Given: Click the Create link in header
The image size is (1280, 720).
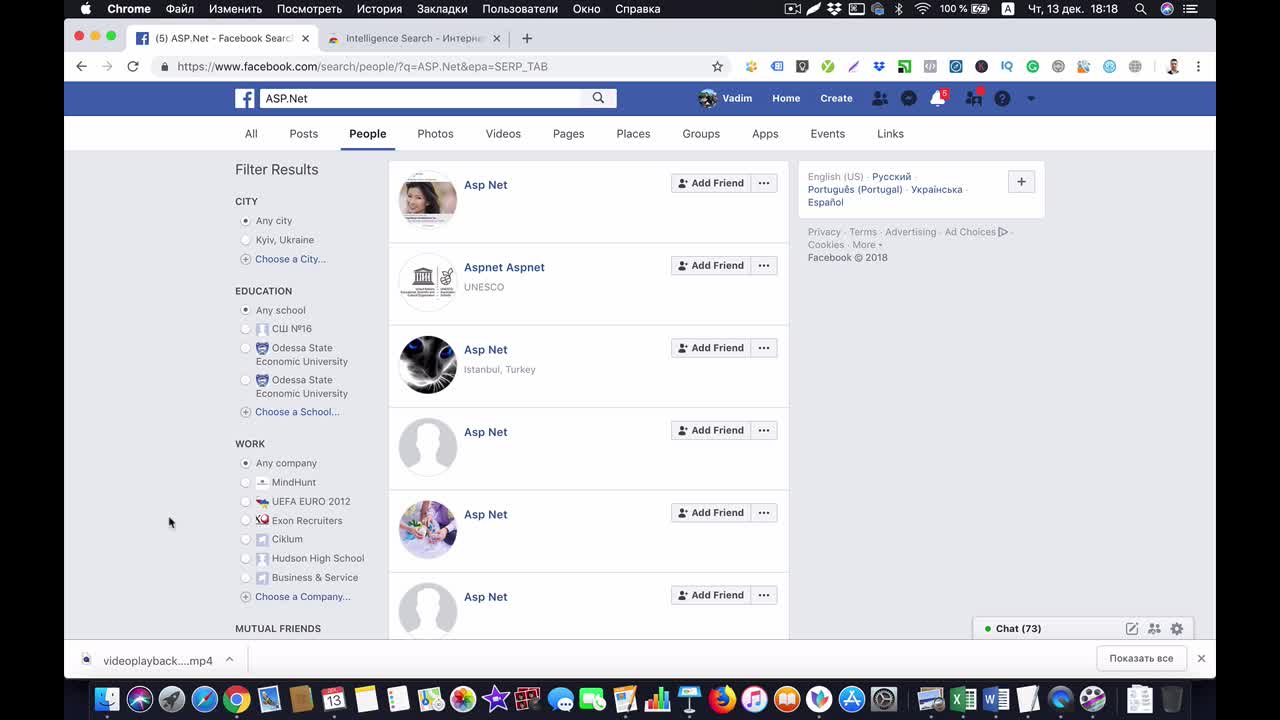Looking at the screenshot, I should 836,98.
